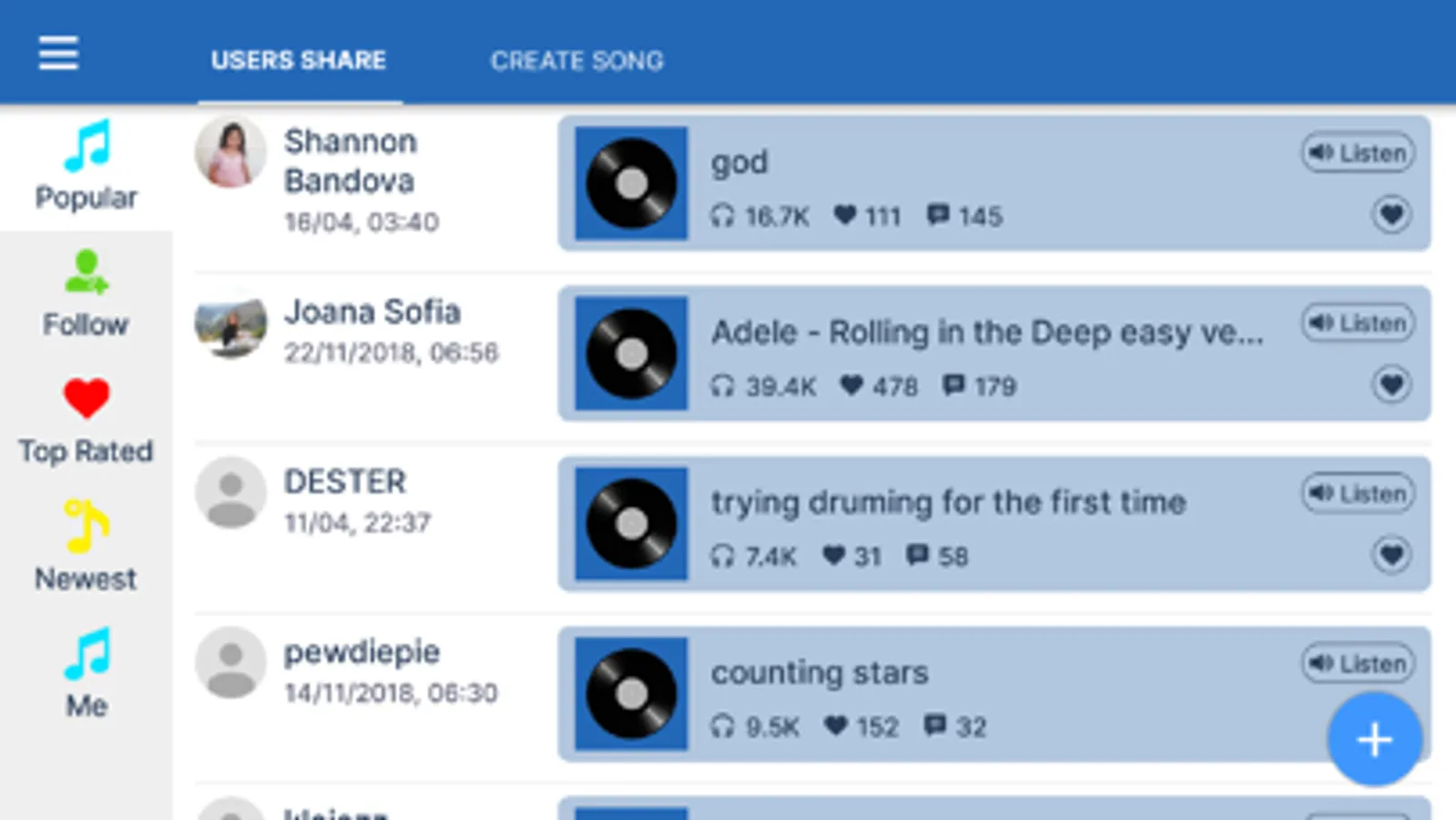
Task: Open Joana Sofia's user profile name
Action: (372, 312)
